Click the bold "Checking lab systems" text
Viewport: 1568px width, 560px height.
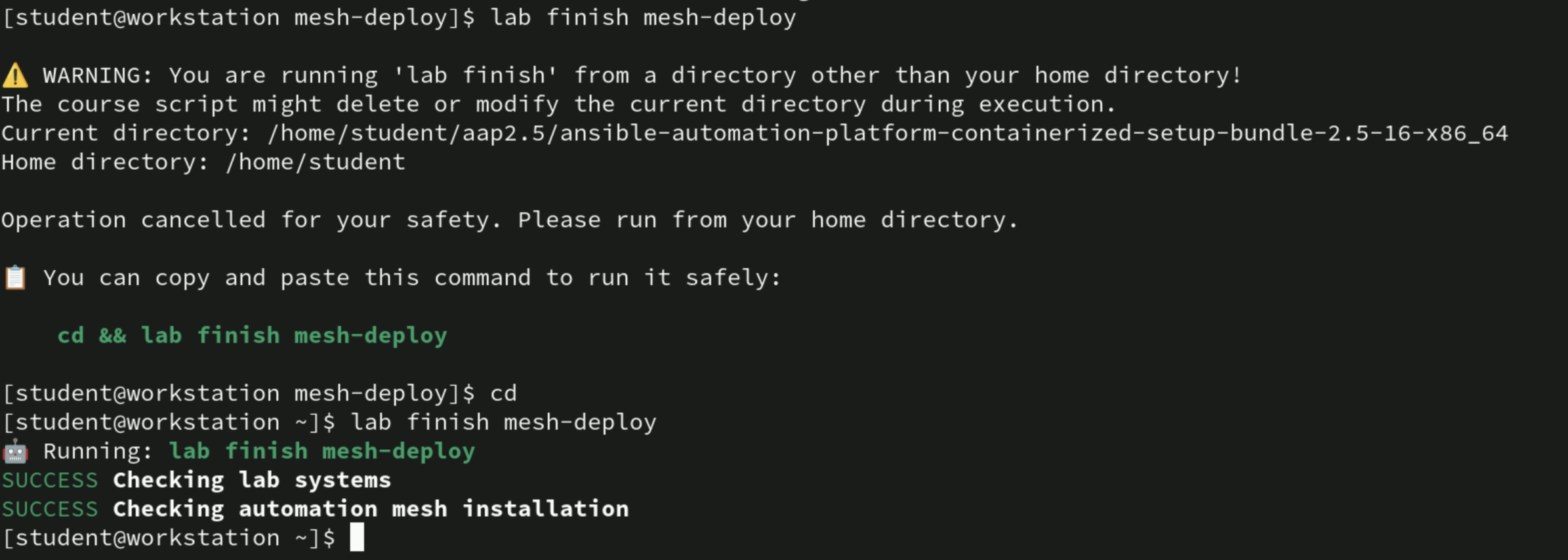click(x=252, y=481)
